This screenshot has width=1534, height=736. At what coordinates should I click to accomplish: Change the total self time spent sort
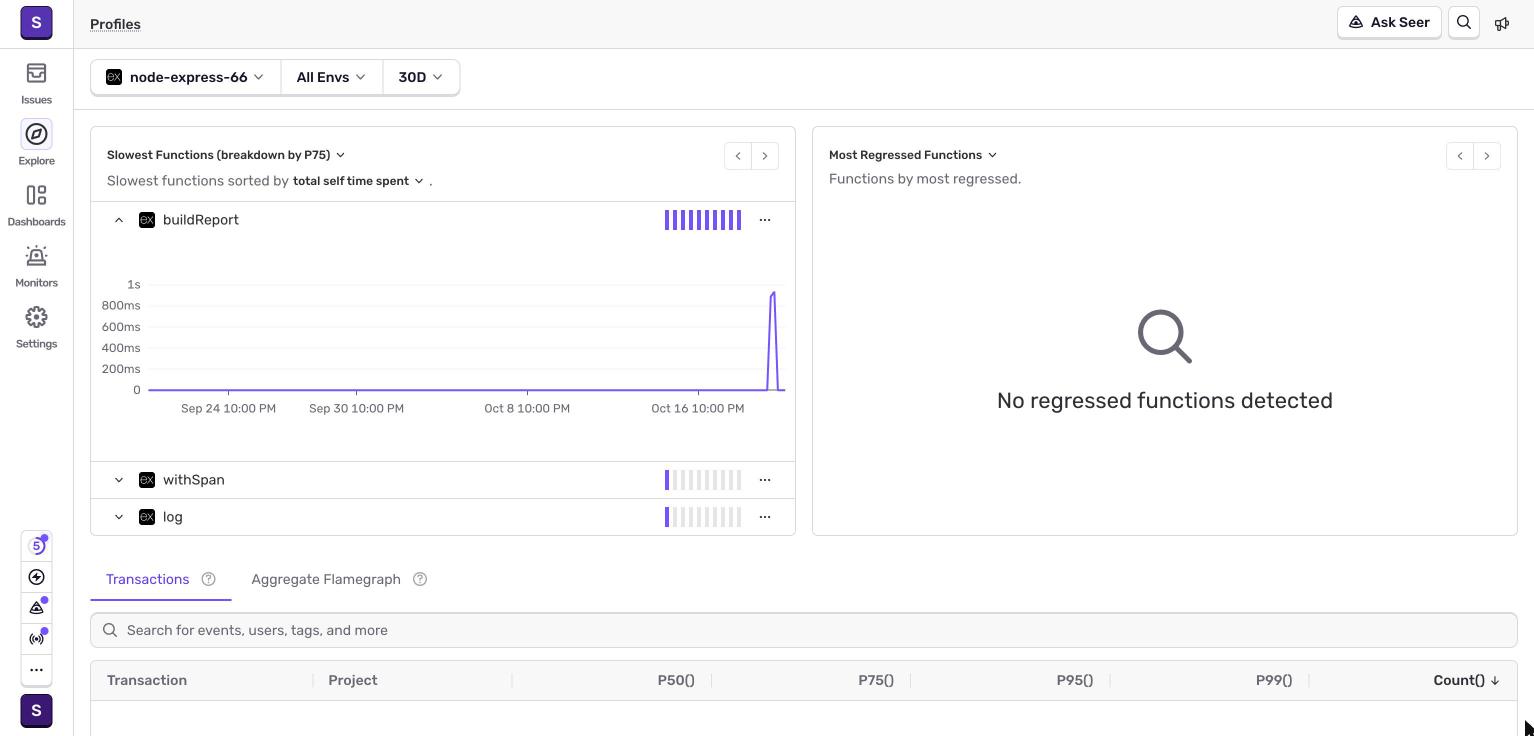[358, 181]
